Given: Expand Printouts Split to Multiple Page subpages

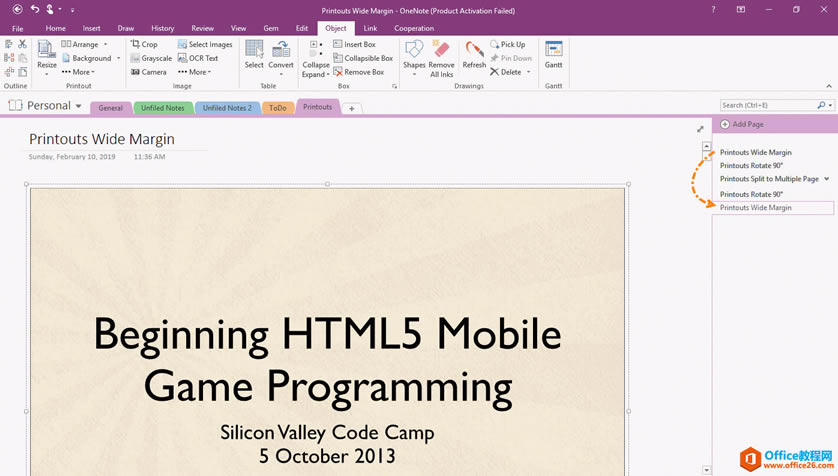Looking at the screenshot, I should [x=827, y=179].
